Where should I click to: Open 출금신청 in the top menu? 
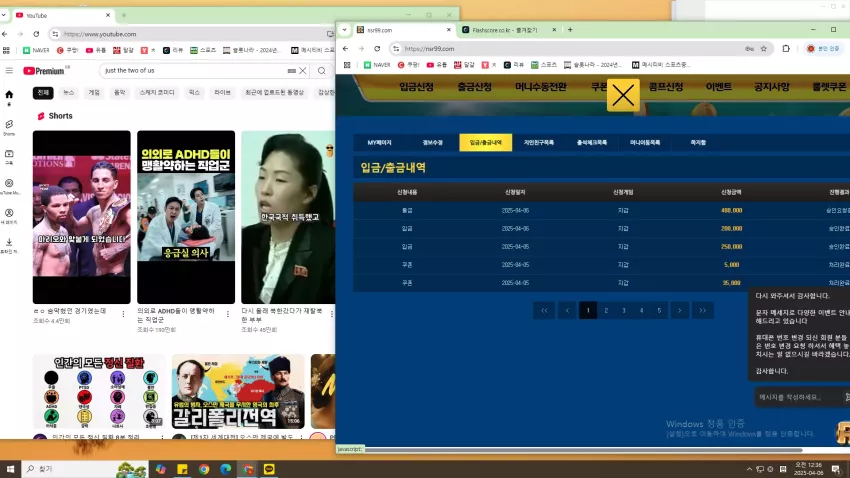point(474,87)
